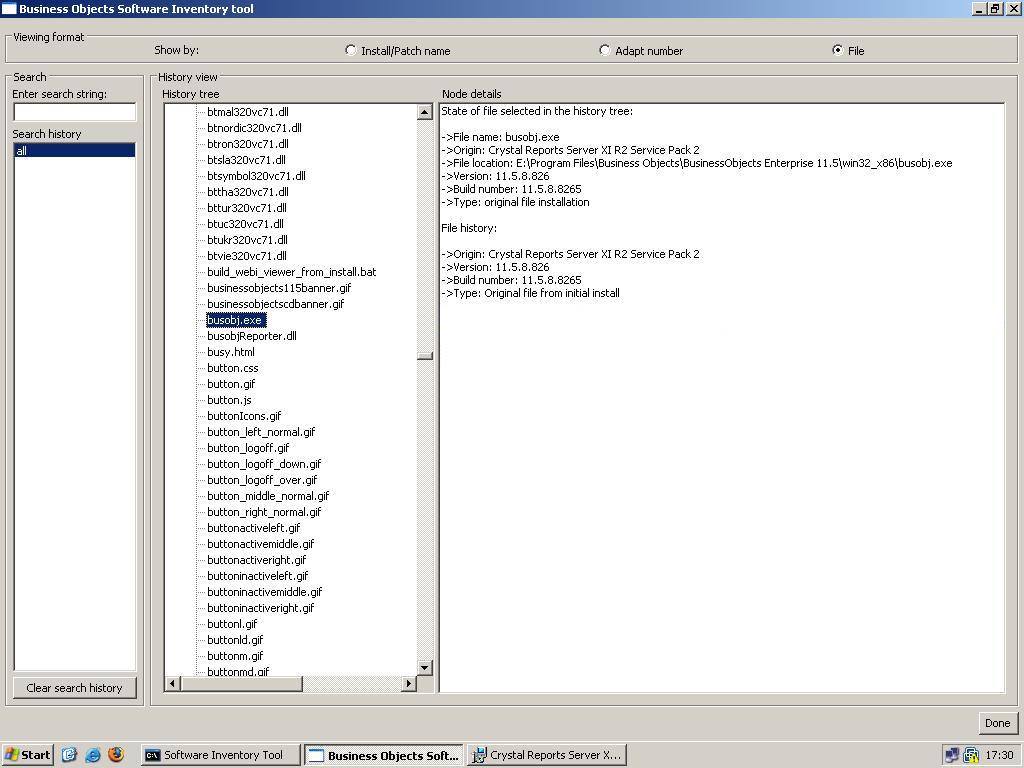
Task: Click the Done button
Action: point(997,723)
